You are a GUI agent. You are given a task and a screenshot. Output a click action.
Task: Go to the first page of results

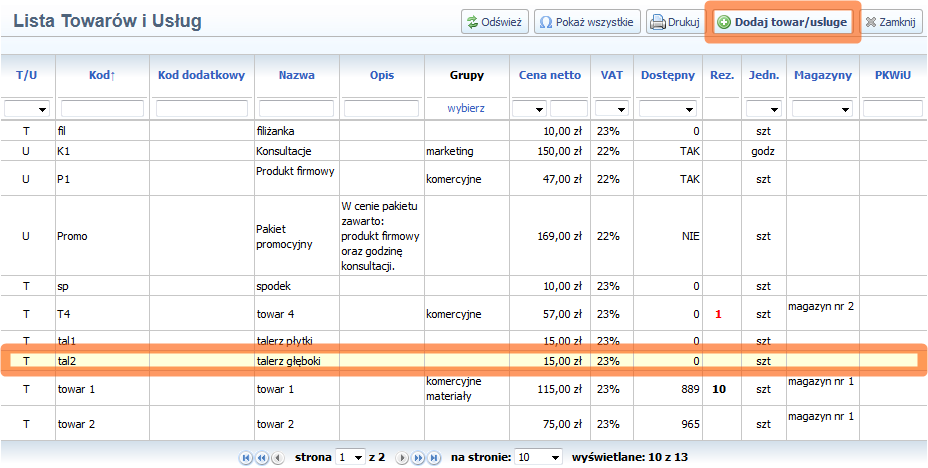(x=245, y=457)
